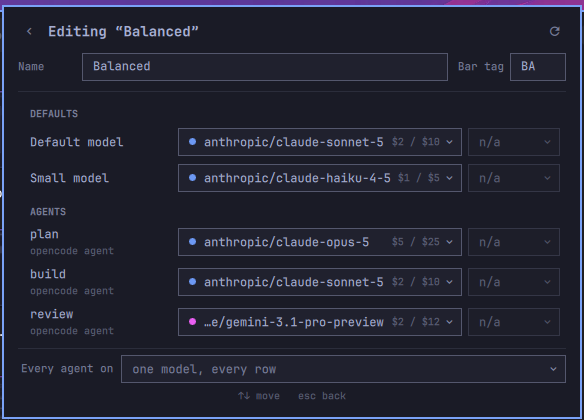Screen dimensions: 584x420
Task: Click the refresh/reset icon in header
Action: [555, 31]
